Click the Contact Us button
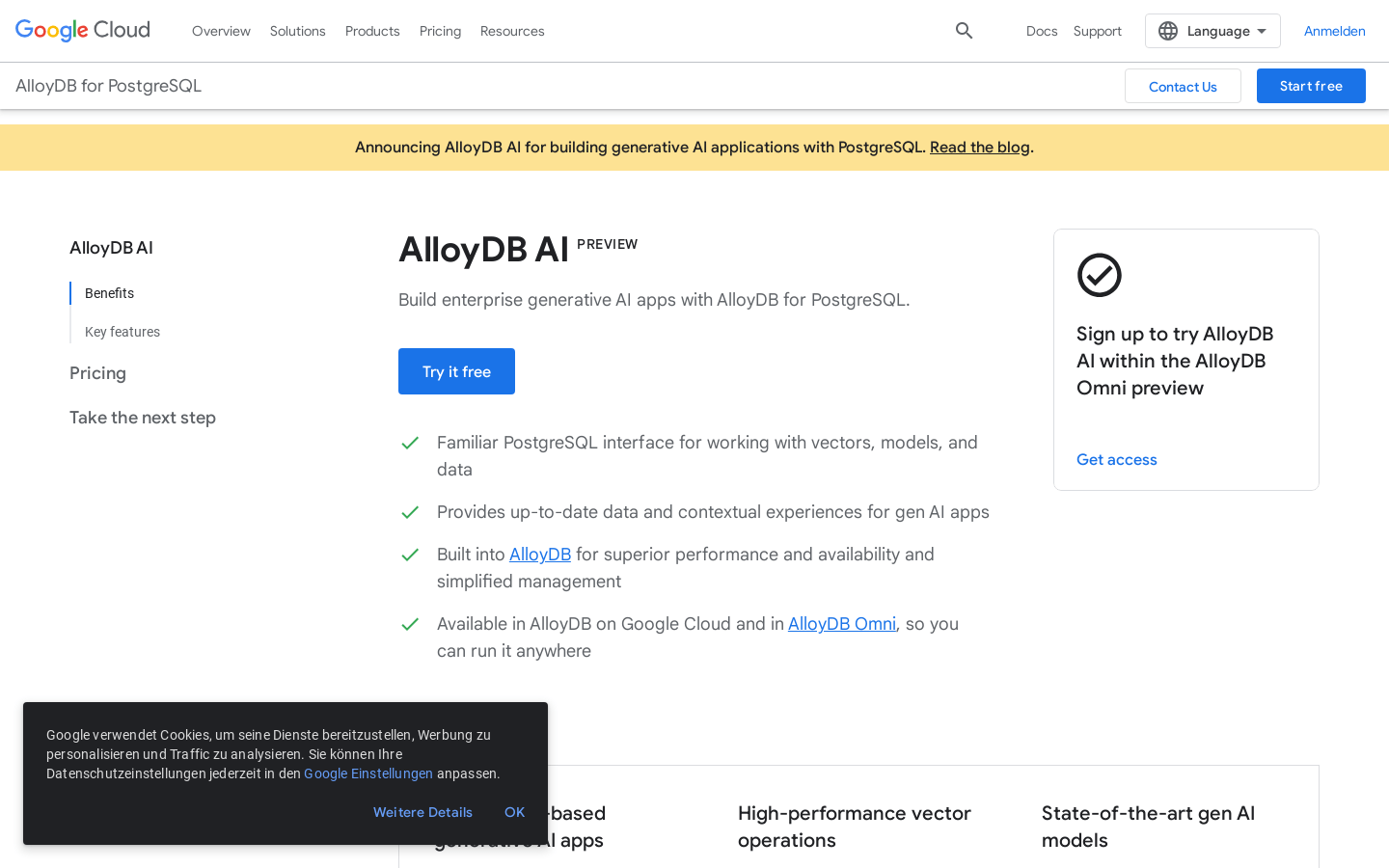 [x=1183, y=86]
